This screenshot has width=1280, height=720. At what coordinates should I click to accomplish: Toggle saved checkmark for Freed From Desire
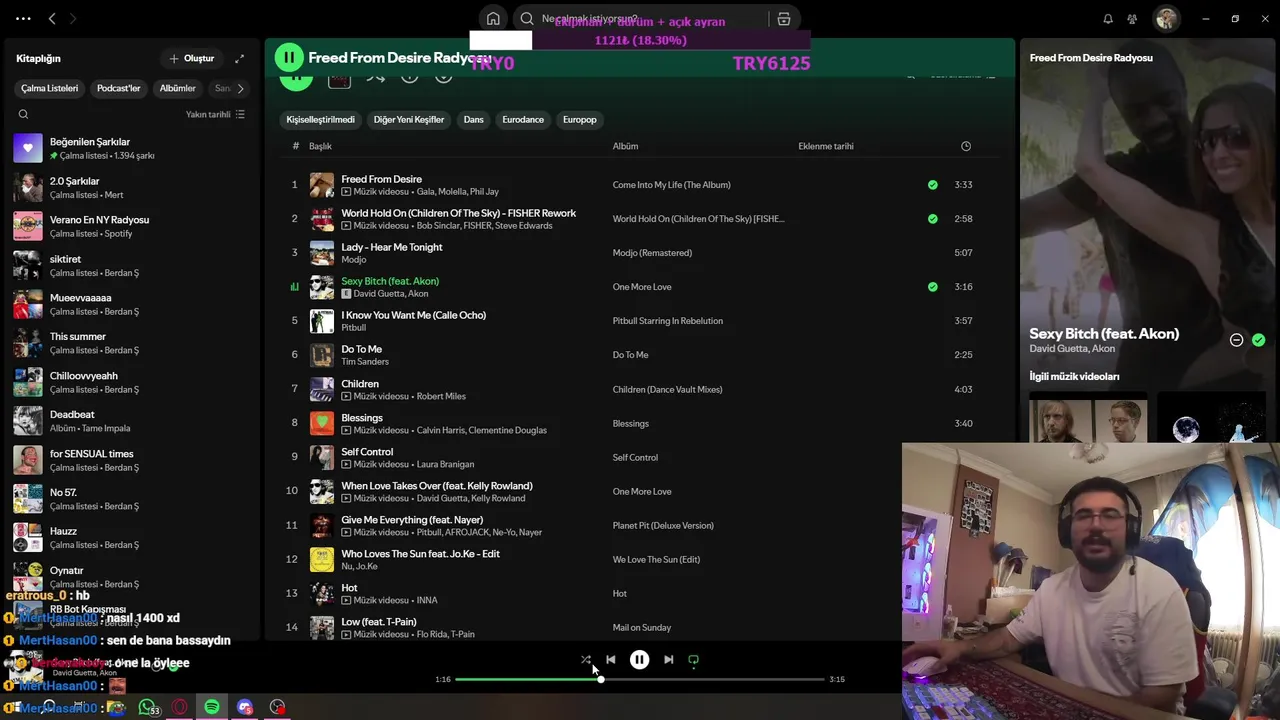[932, 185]
